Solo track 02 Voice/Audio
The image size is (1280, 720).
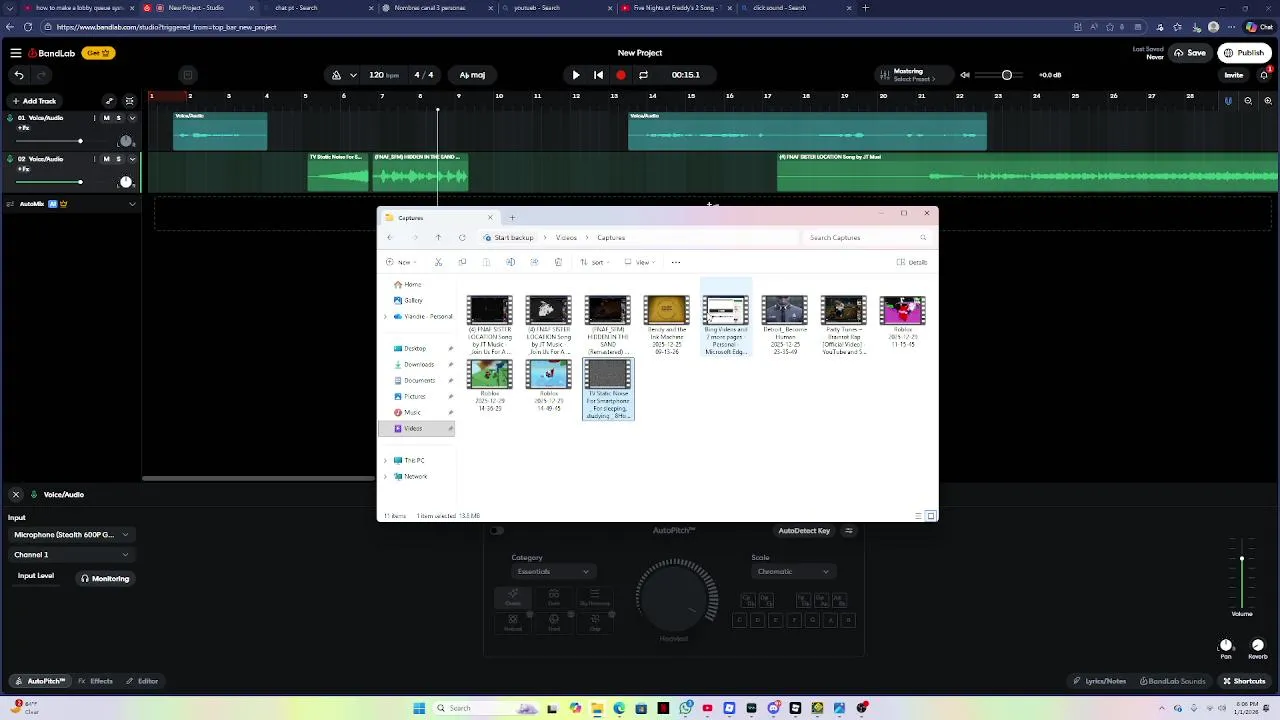[x=118, y=159]
